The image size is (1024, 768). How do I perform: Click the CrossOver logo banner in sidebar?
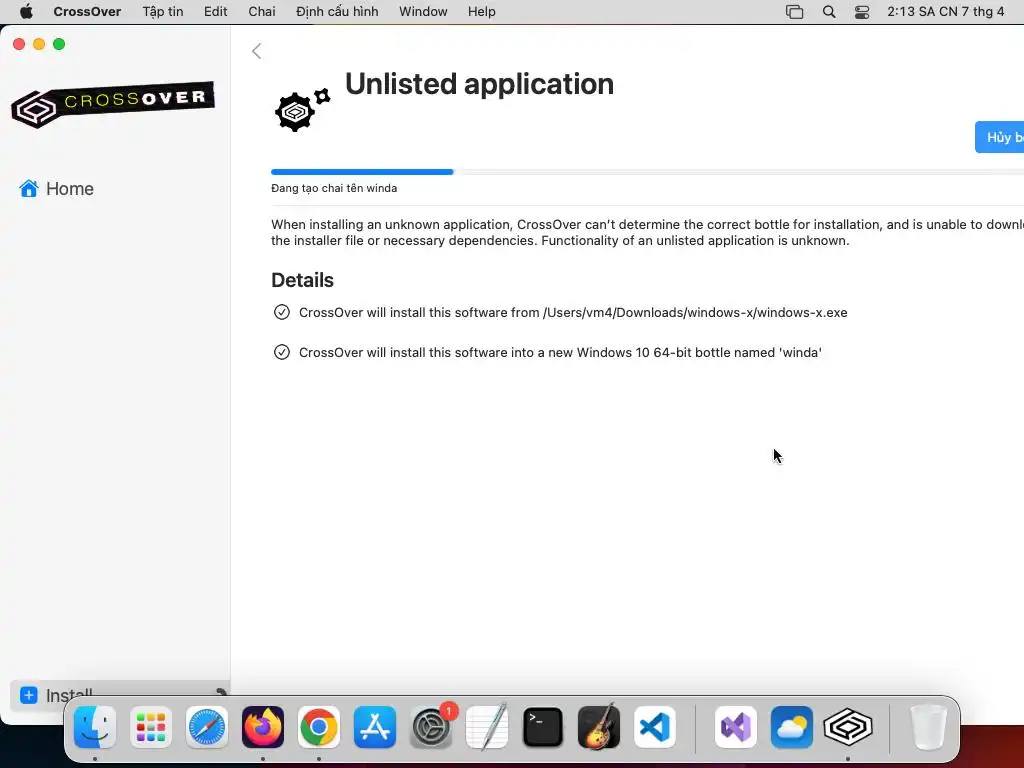click(x=113, y=104)
